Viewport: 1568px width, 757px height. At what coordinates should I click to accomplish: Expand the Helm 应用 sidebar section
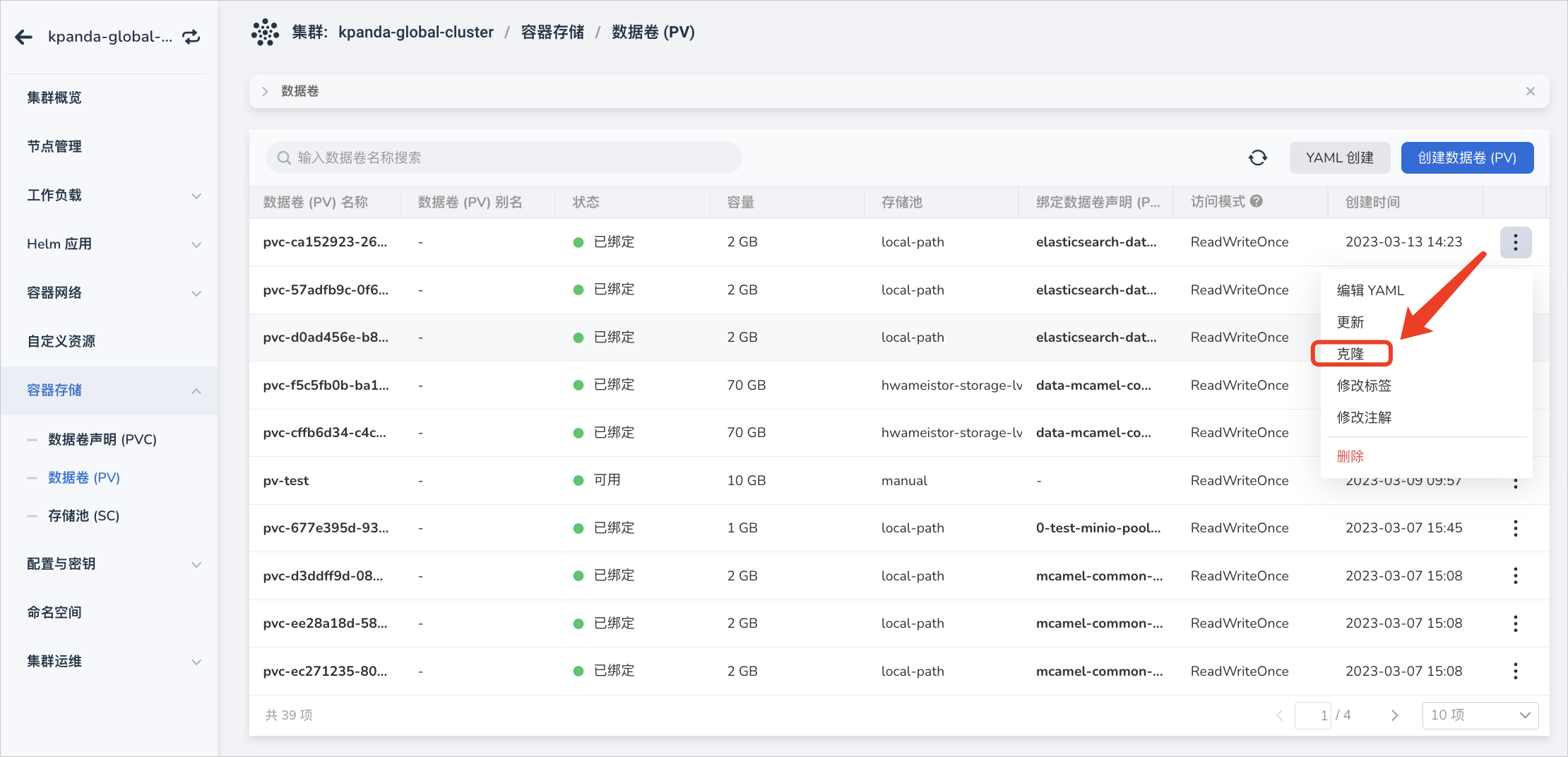(196, 244)
